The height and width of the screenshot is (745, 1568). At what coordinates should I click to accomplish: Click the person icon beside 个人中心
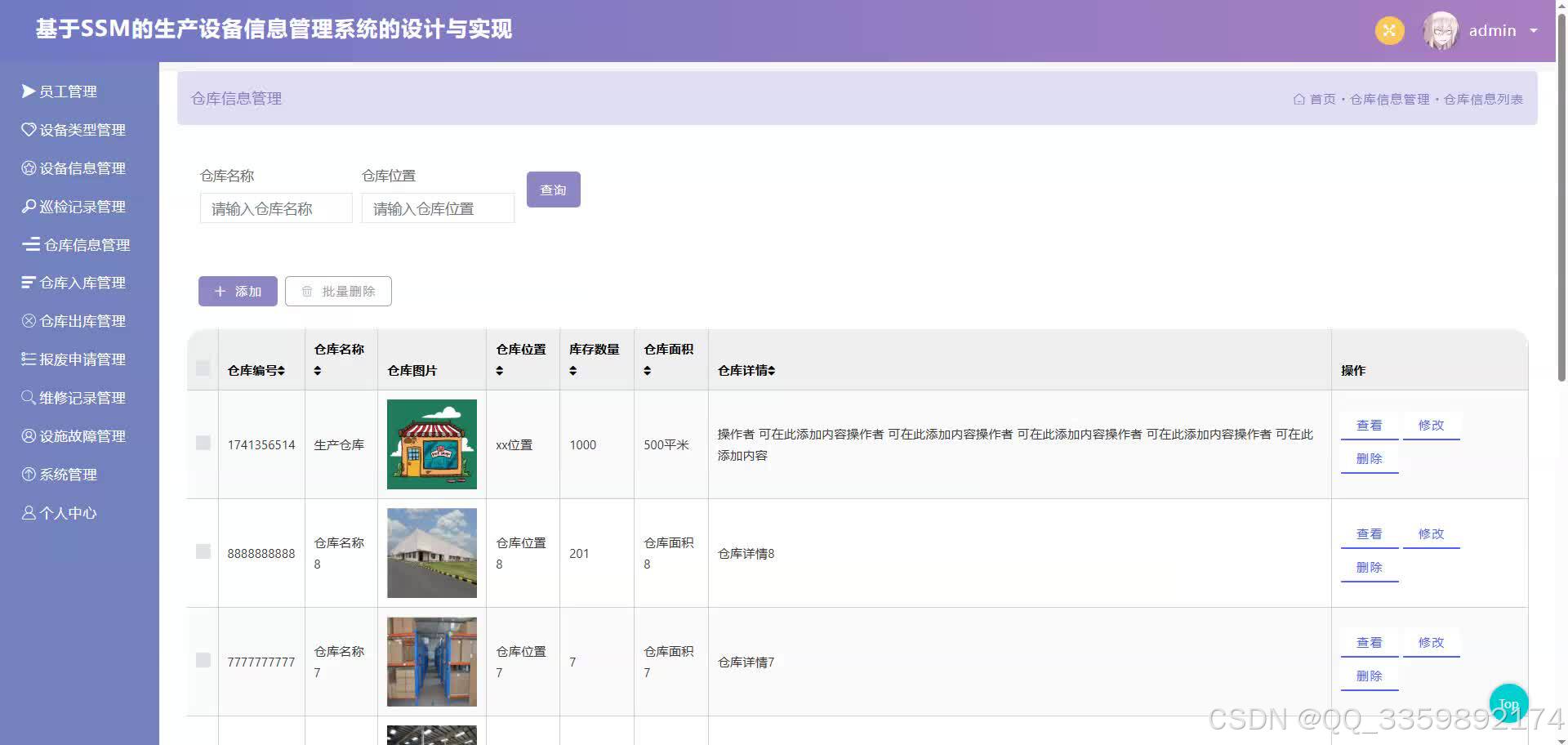click(x=29, y=512)
